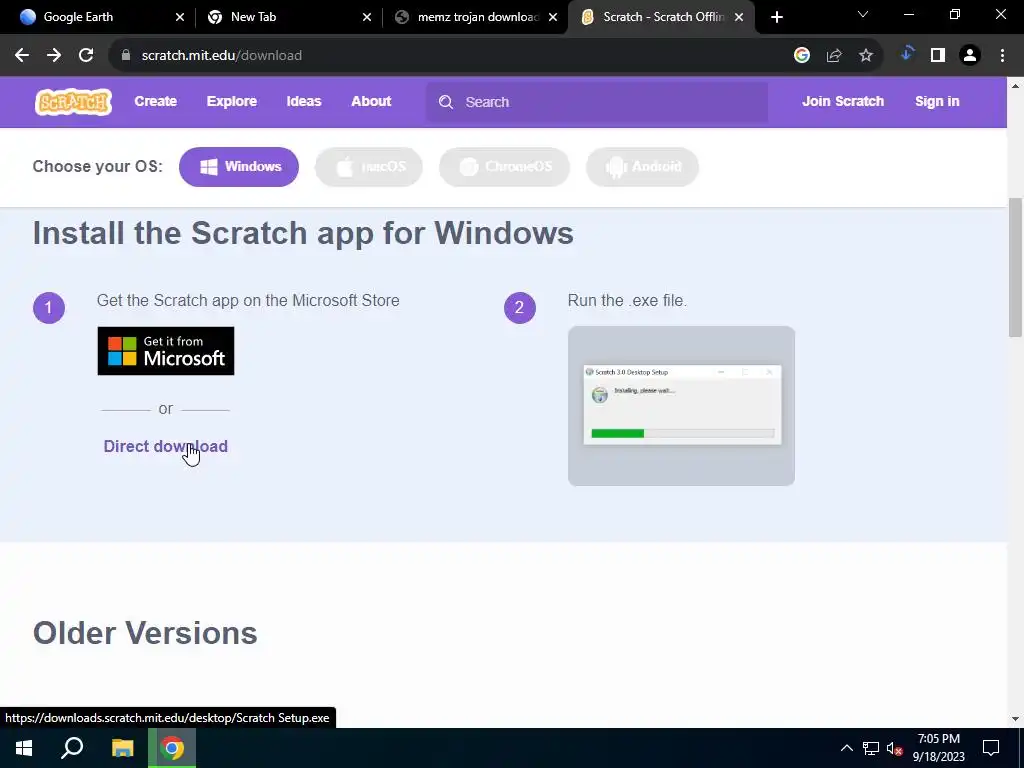Screen dimensions: 1024x768
Task: Click the Scratch logo in header
Action: [x=73, y=102]
